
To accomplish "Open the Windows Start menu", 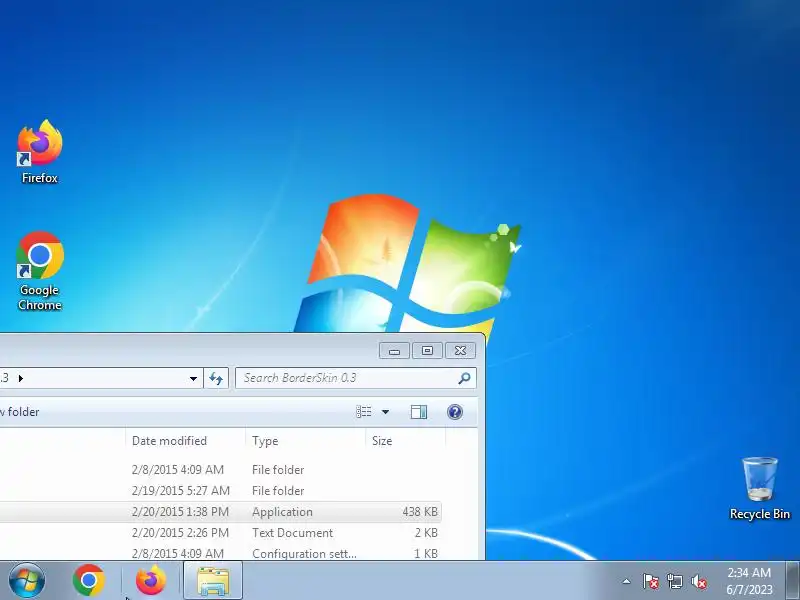I will tap(26, 581).
